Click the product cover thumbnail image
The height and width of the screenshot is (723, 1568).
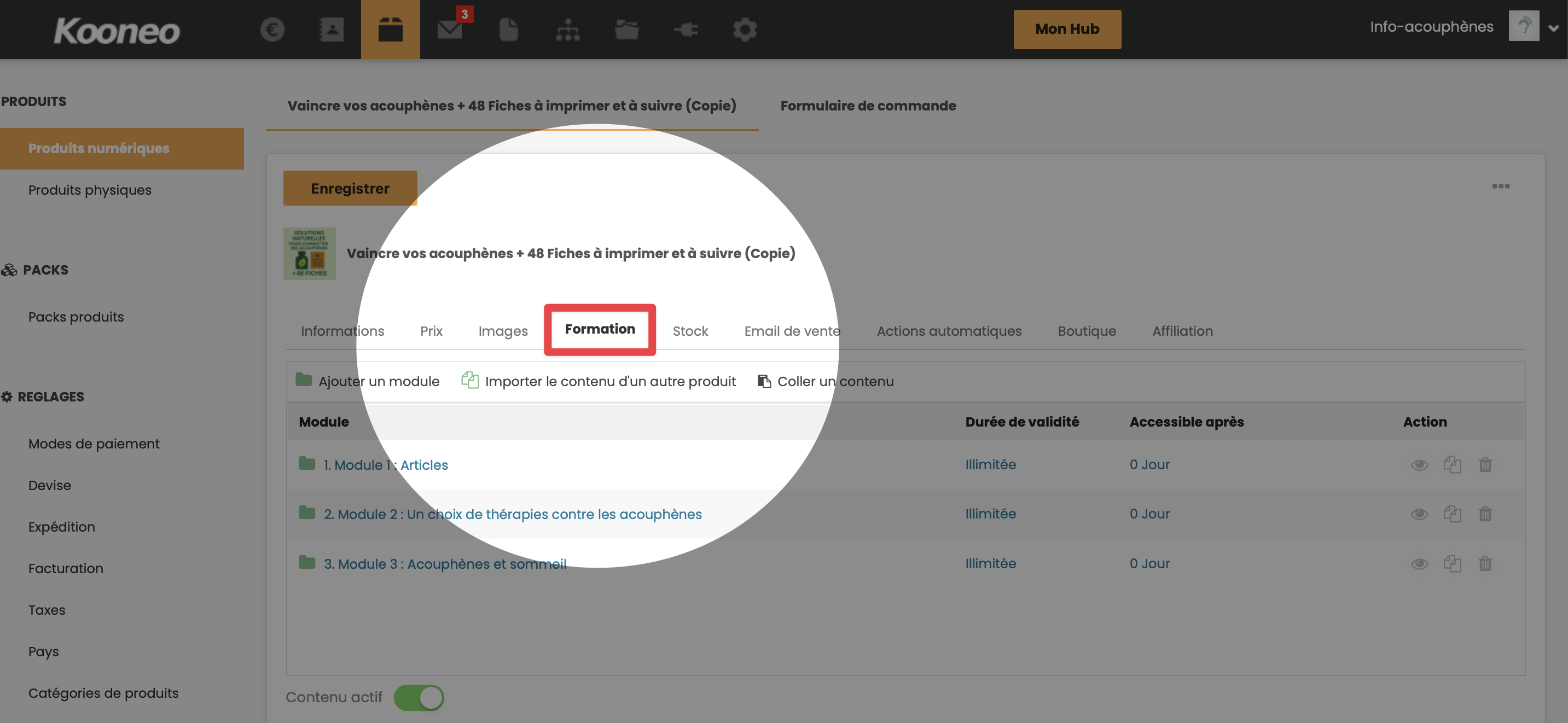(x=309, y=254)
